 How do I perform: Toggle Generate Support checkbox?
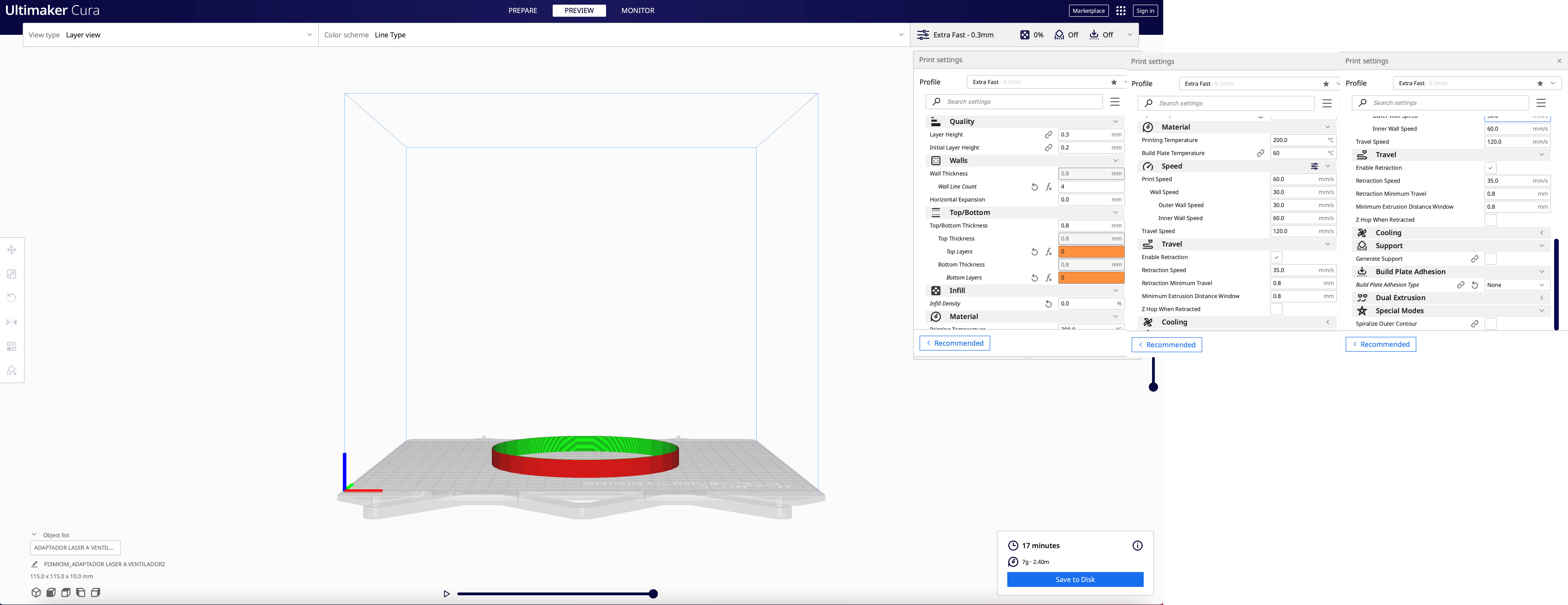click(1490, 259)
